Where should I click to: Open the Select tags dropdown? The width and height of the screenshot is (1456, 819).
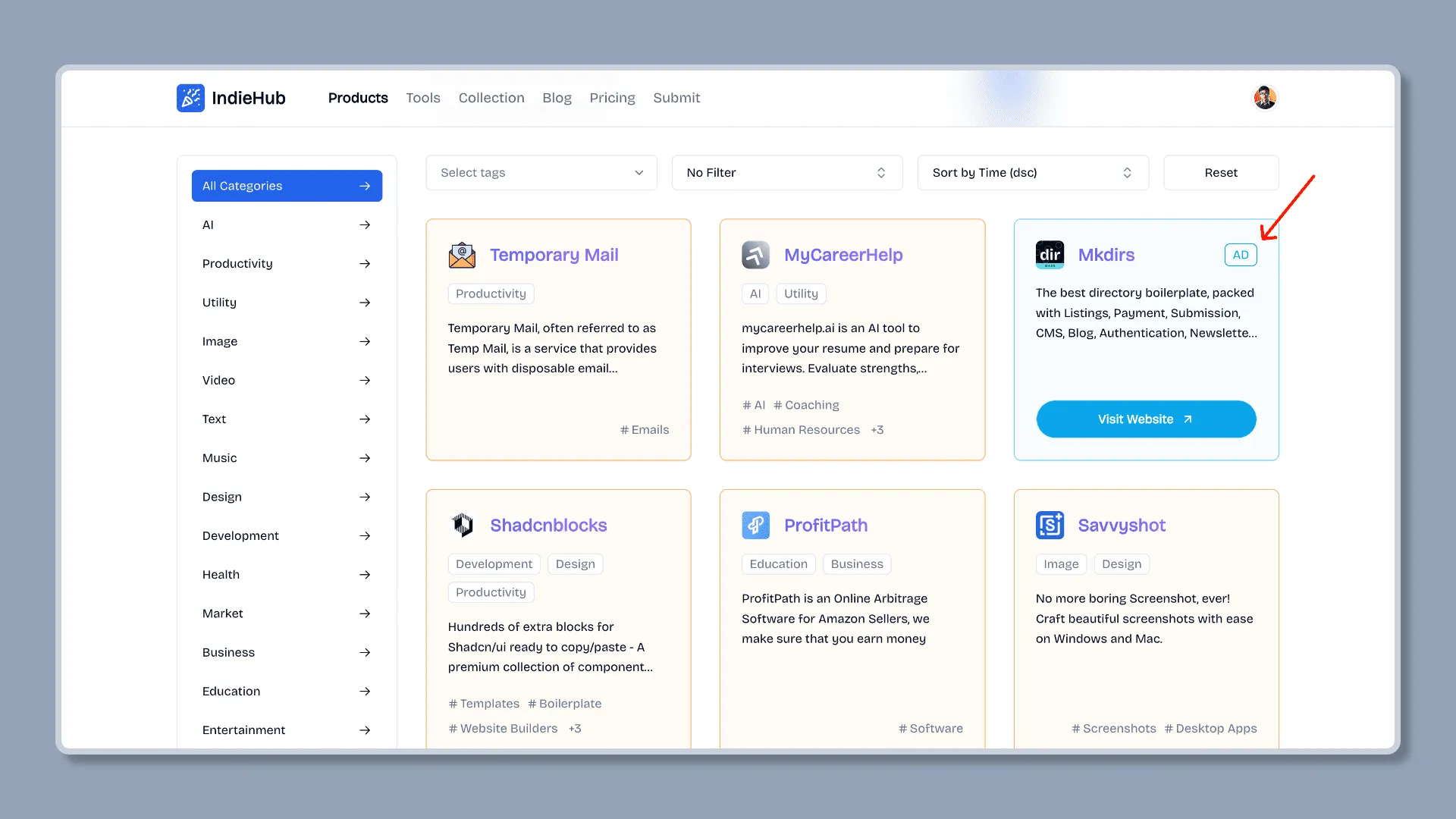(x=541, y=173)
